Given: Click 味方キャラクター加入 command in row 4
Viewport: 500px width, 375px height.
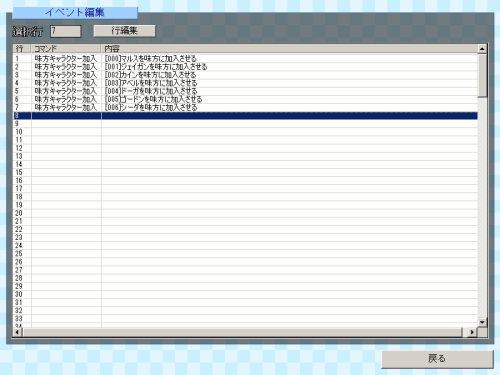Looking at the screenshot, I should [x=66, y=83].
